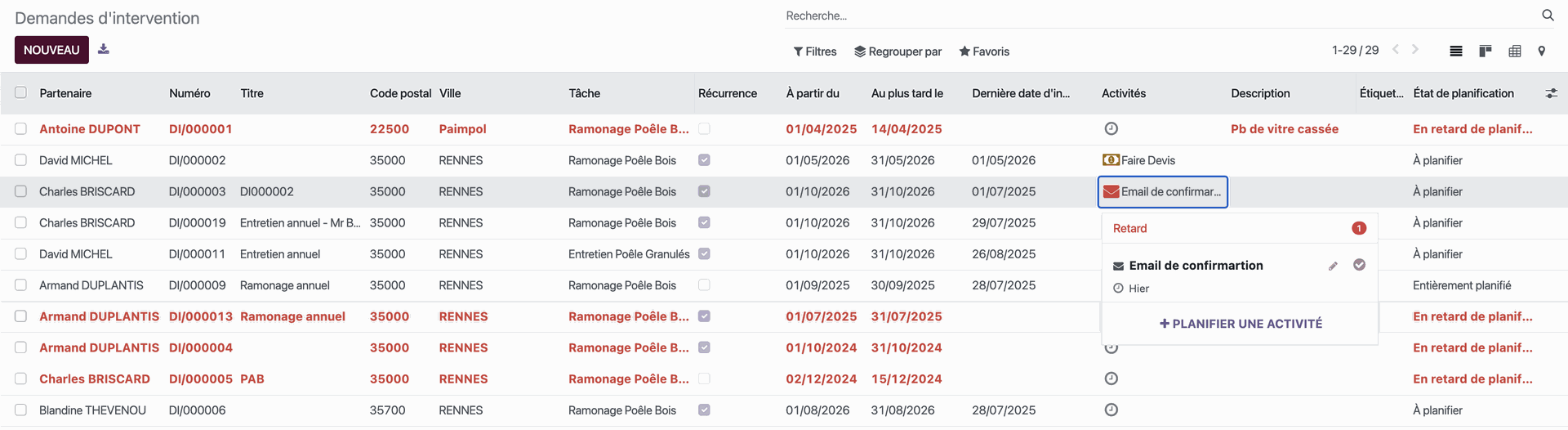Open the Filtres dropdown

[x=814, y=52]
